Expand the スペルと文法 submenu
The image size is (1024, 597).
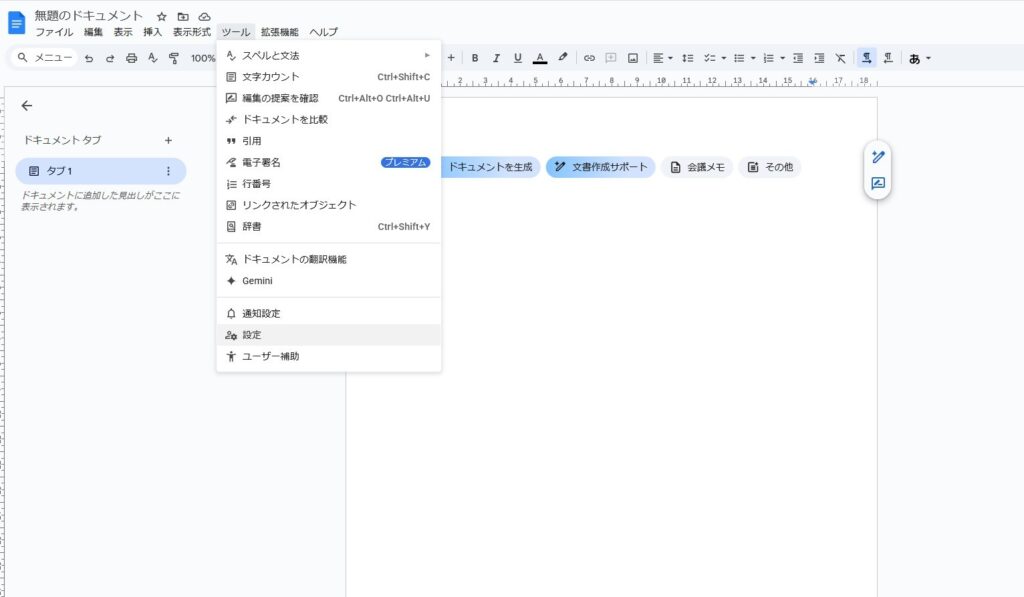tap(328, 55)
